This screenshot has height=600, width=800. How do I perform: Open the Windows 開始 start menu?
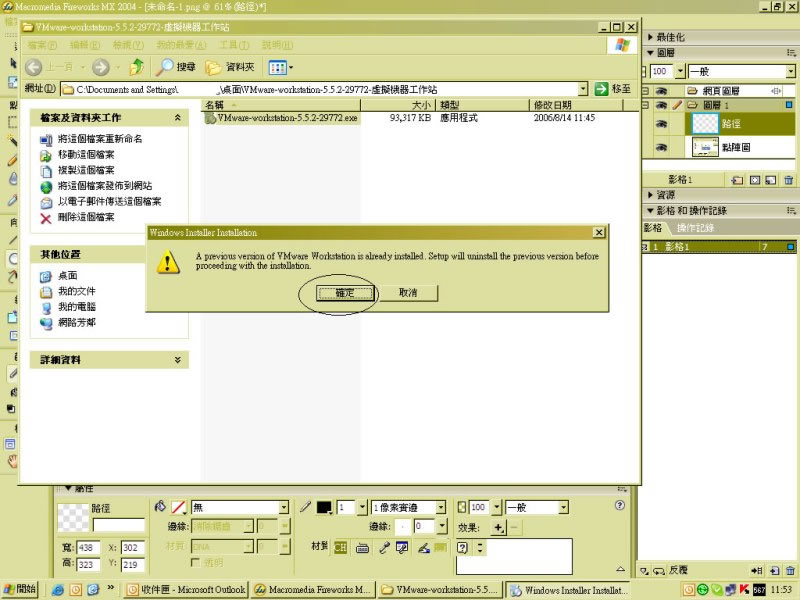[x=20, y=589]
